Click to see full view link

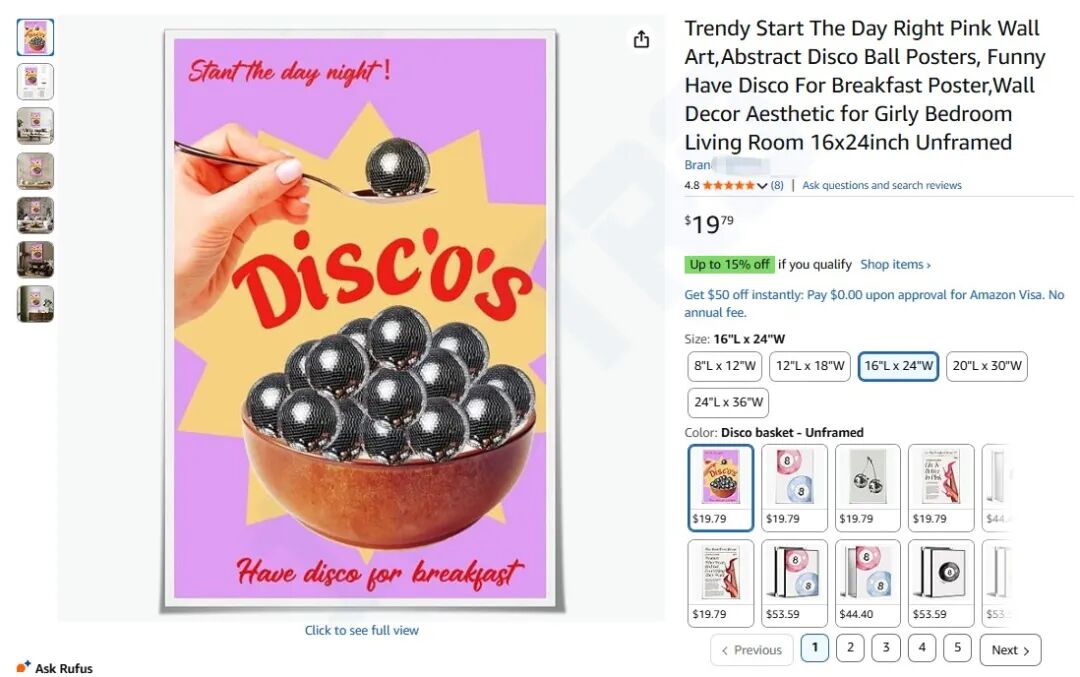pos(362,631)
